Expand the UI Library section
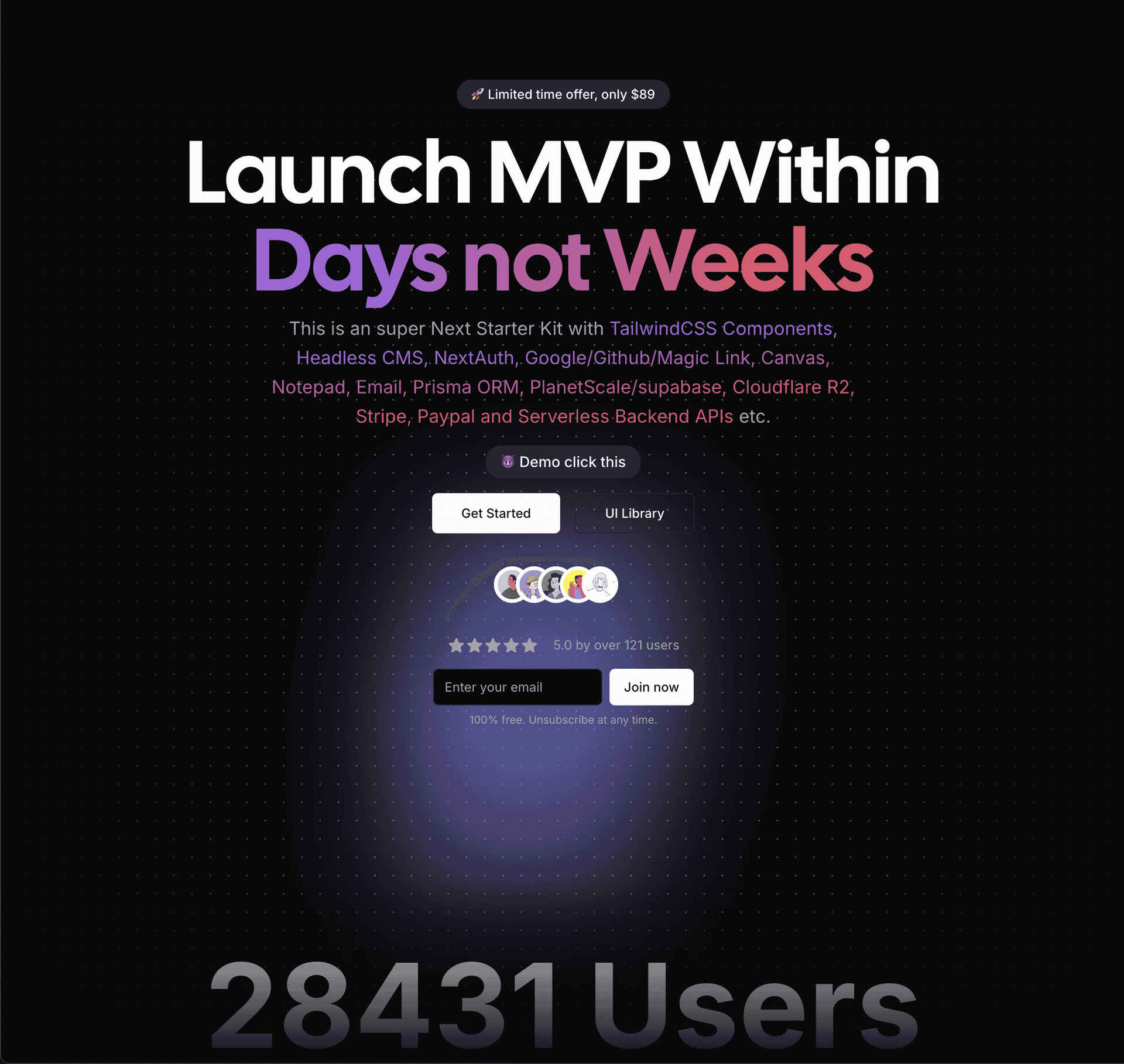Screen dimensions: 1124x1064 (633, 513)
